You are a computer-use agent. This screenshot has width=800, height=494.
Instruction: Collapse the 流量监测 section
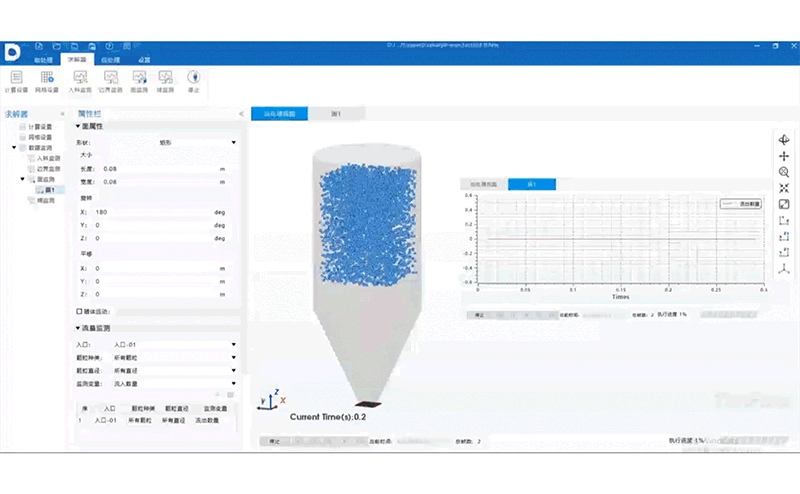coord(78,327)
